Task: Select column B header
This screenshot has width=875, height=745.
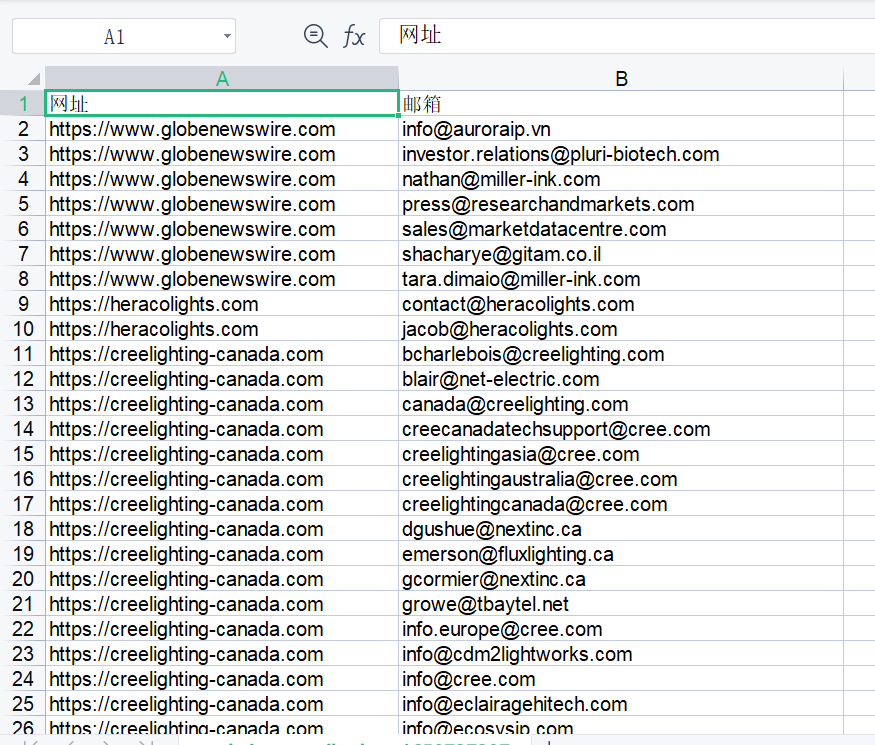Action: 621,79
